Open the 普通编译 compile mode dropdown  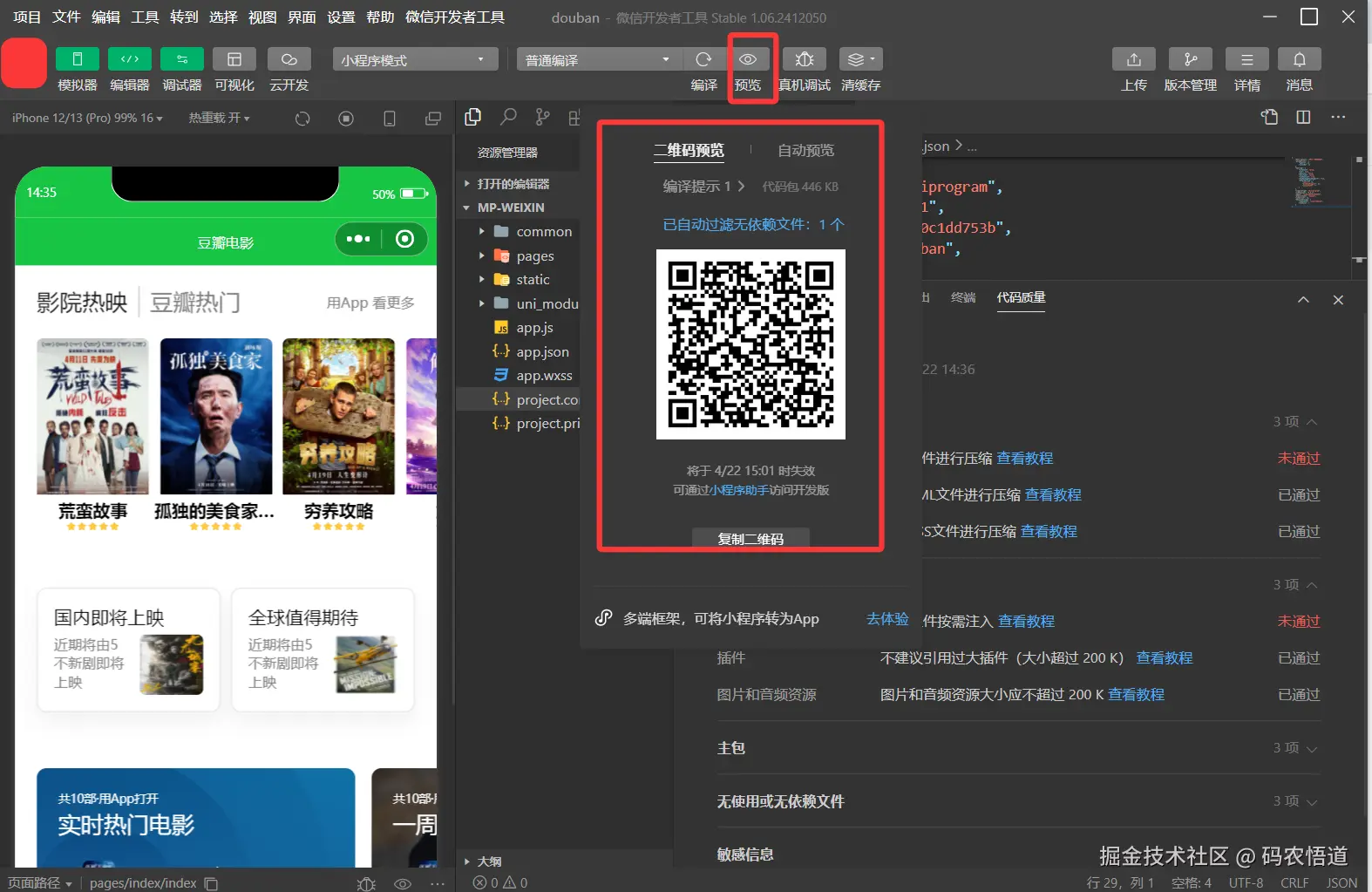coord(599,59)
